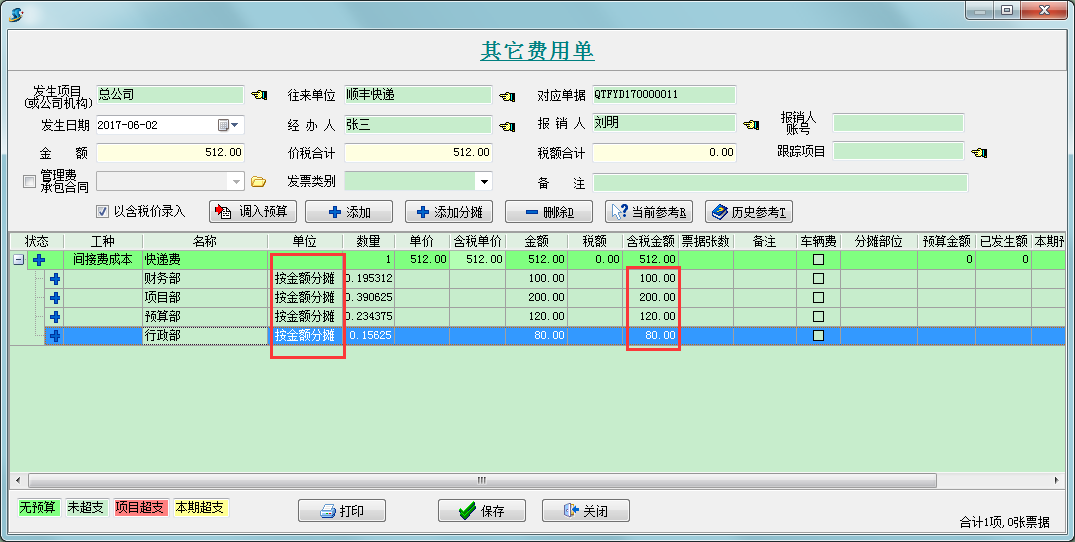Click the 备注 input field
This screenshot has height=542, width=1075.
(780, 182)
